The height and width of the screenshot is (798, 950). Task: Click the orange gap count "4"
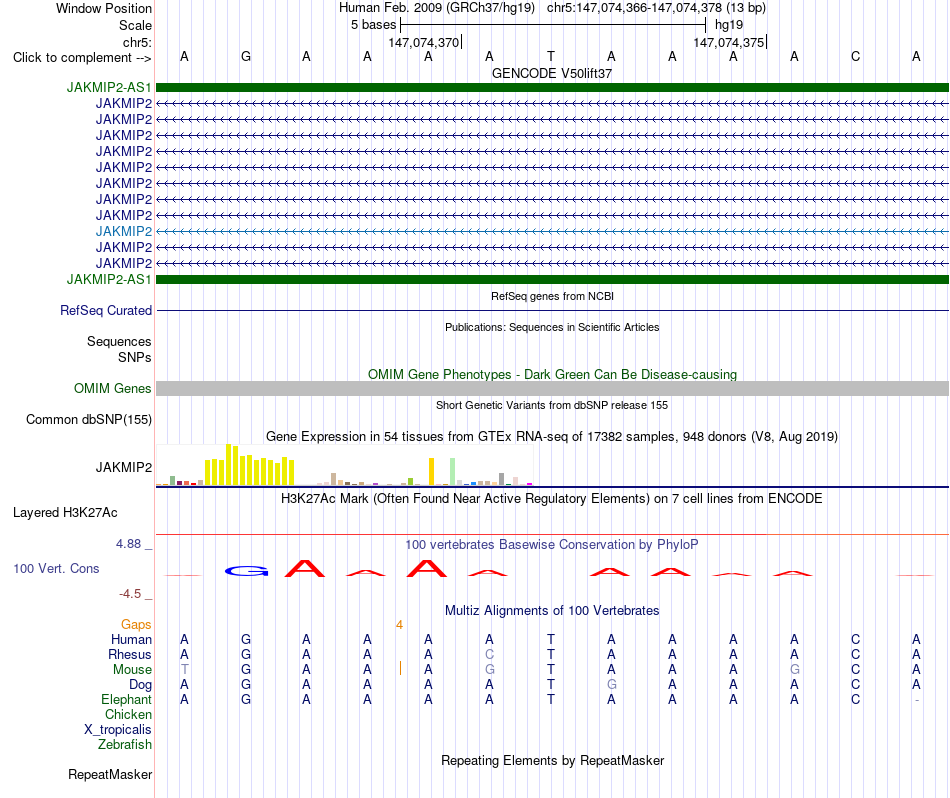[399, 625]
